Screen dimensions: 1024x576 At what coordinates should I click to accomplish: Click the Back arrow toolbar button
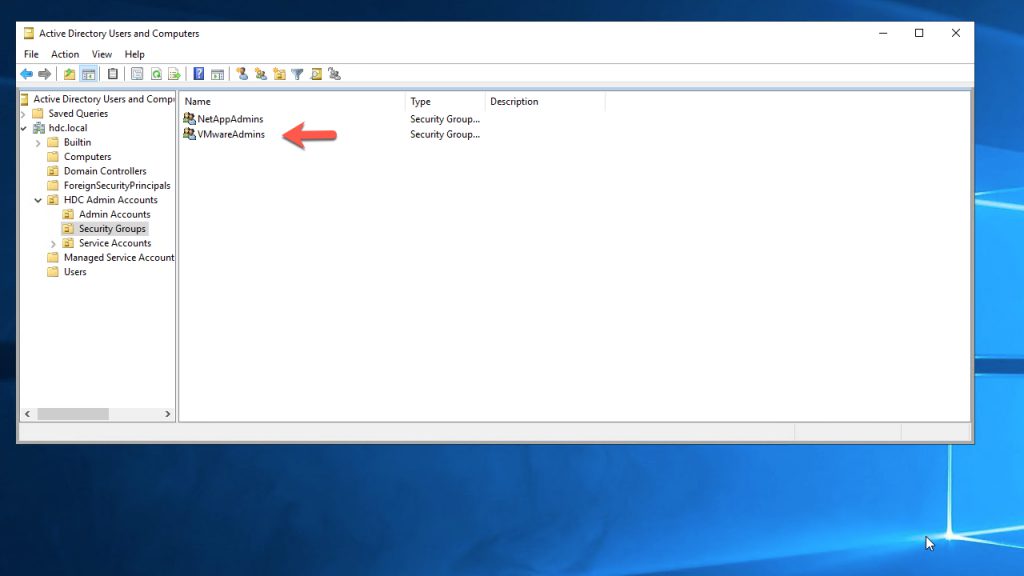[26, 74]
